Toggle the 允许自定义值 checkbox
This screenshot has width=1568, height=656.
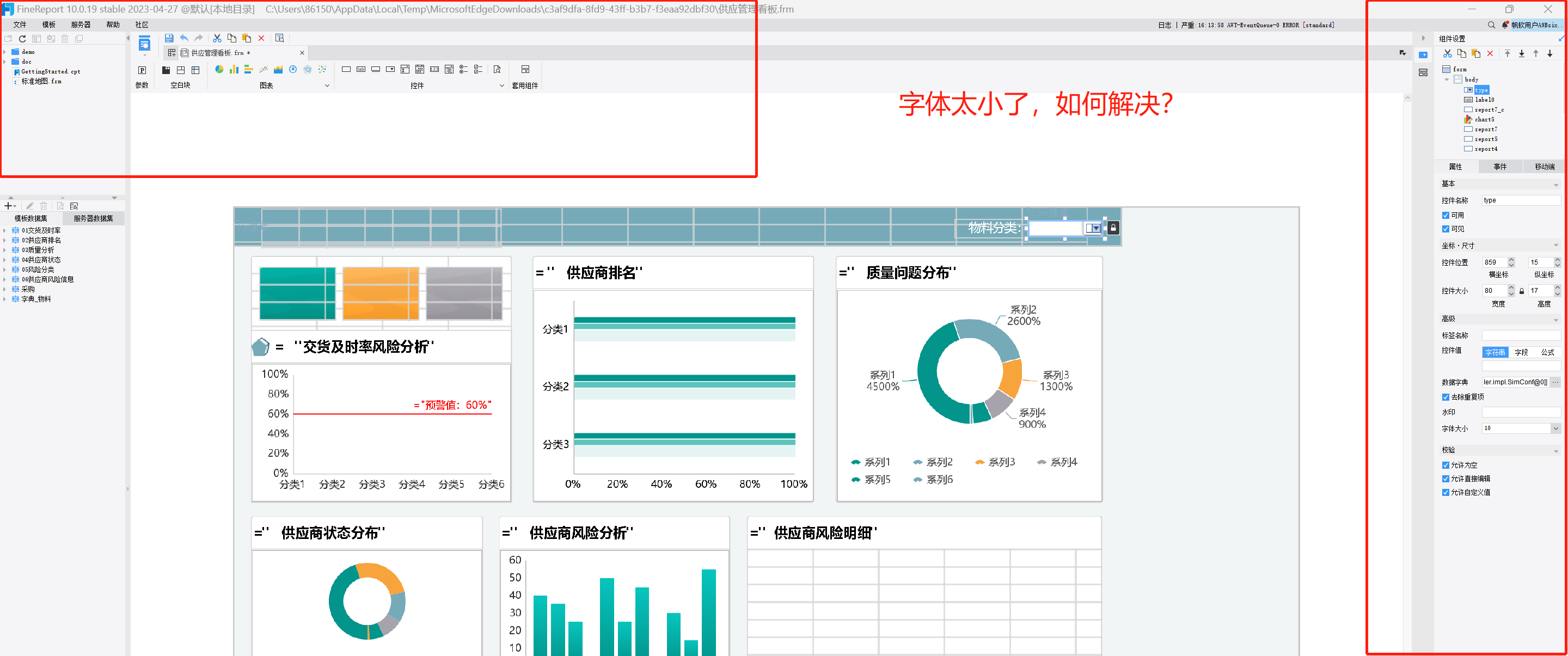point(1445,492)
